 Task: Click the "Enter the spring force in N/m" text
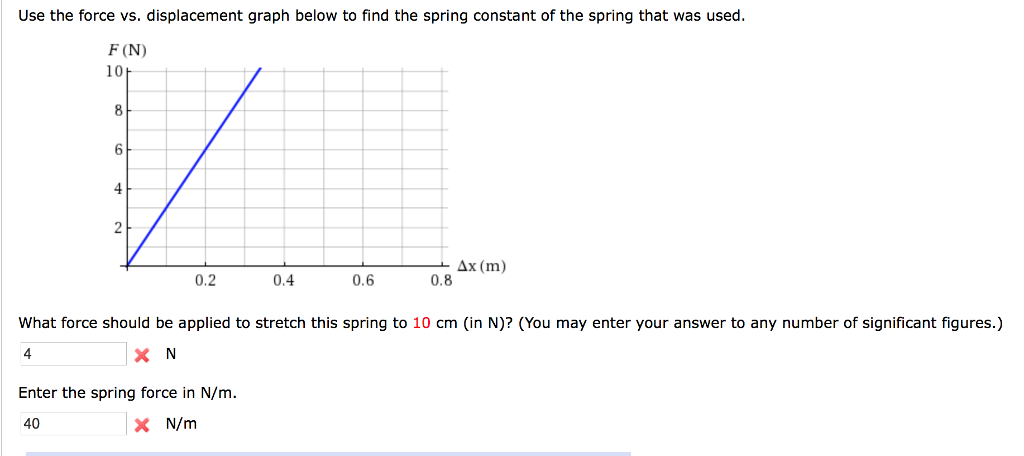[x=128, y=393]
